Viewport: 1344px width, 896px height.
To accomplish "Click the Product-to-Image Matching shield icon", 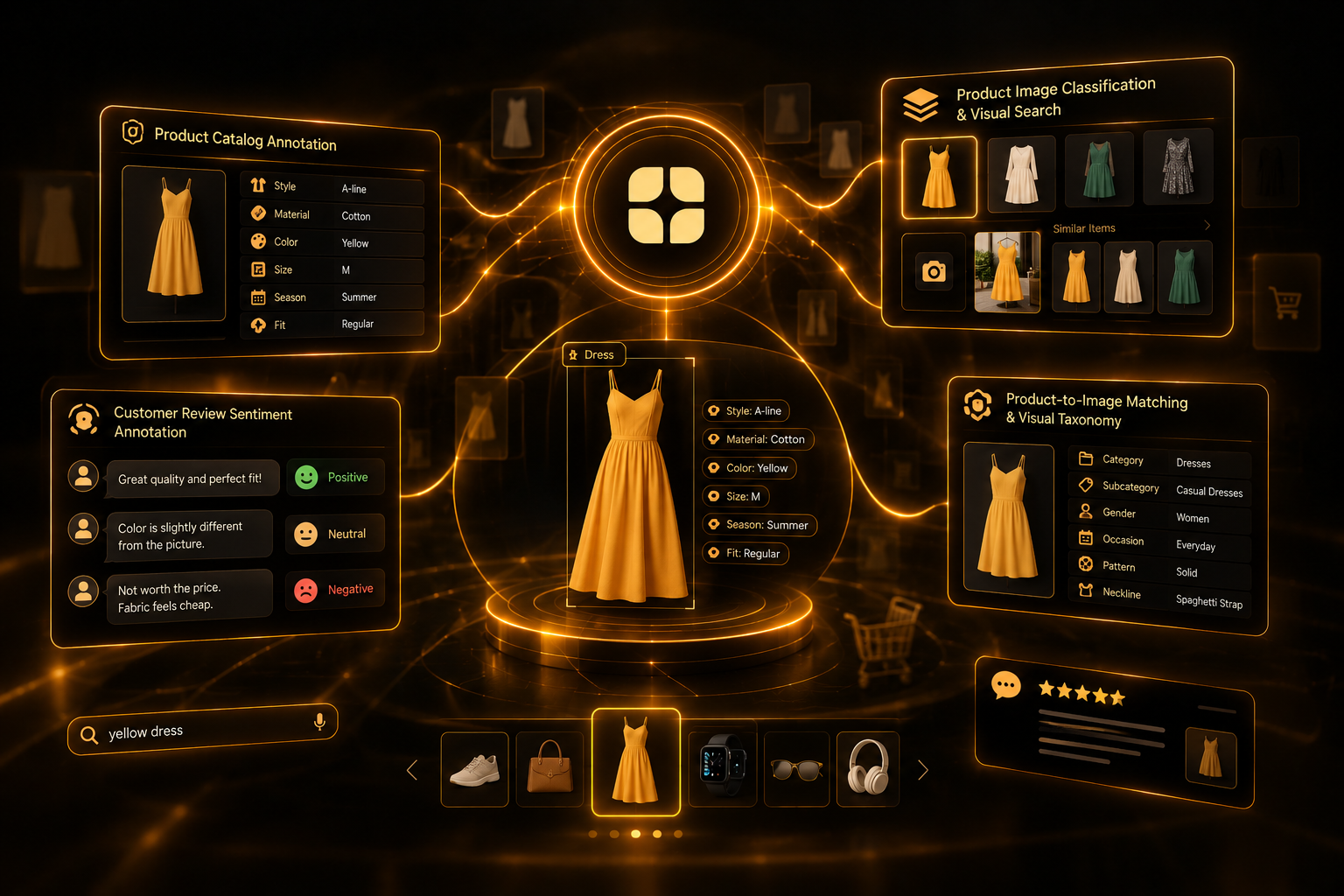I will [x=977, y=405].
